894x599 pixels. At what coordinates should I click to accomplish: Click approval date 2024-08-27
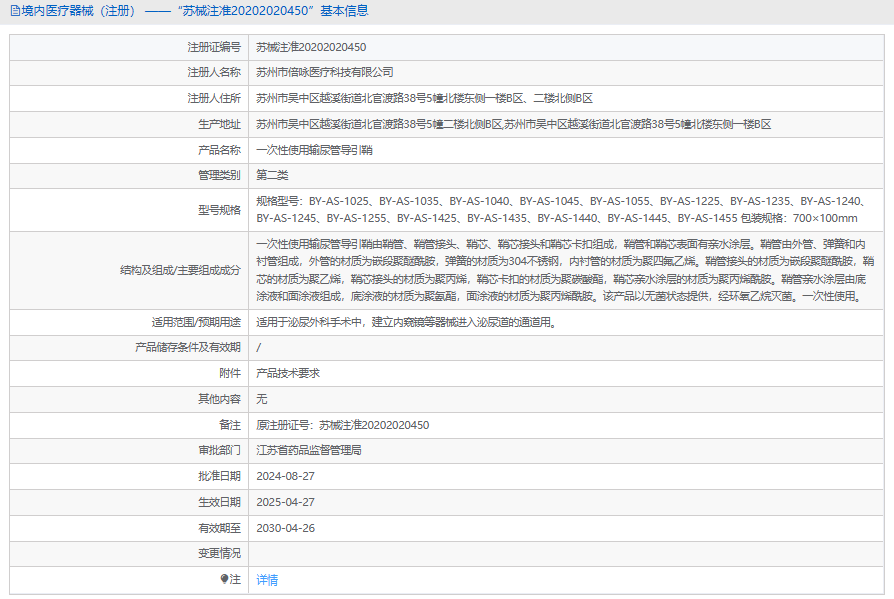click(285, 476)
